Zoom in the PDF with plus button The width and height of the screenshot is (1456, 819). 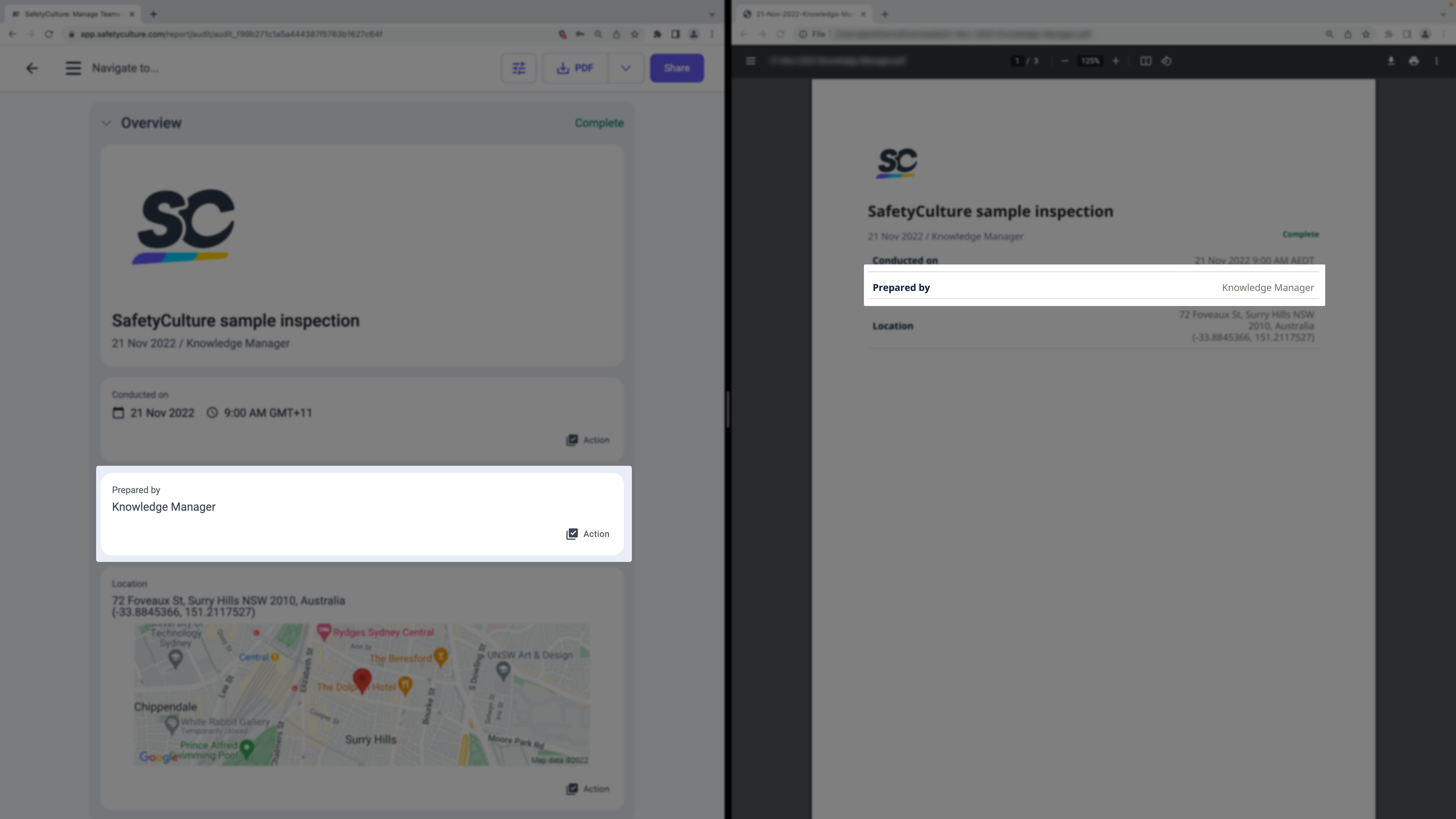pos(1116,61)
